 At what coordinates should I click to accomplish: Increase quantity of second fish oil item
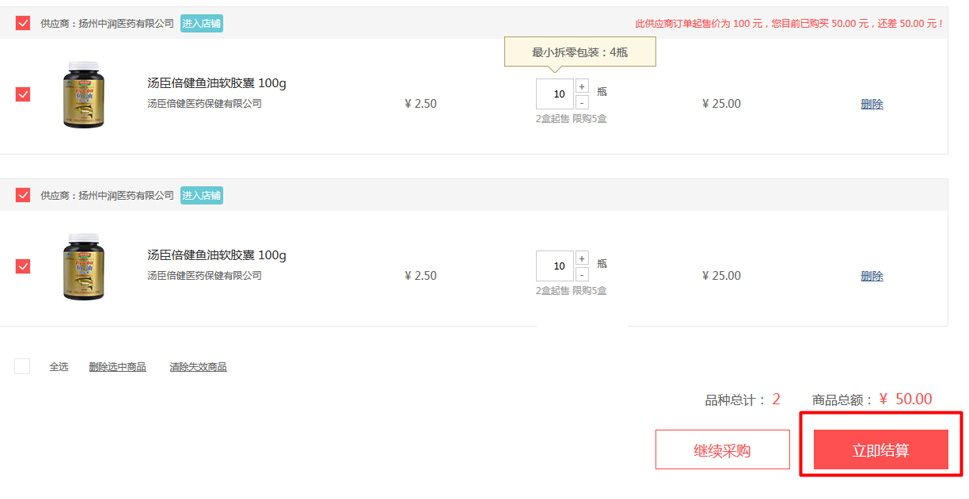point(582,259)
